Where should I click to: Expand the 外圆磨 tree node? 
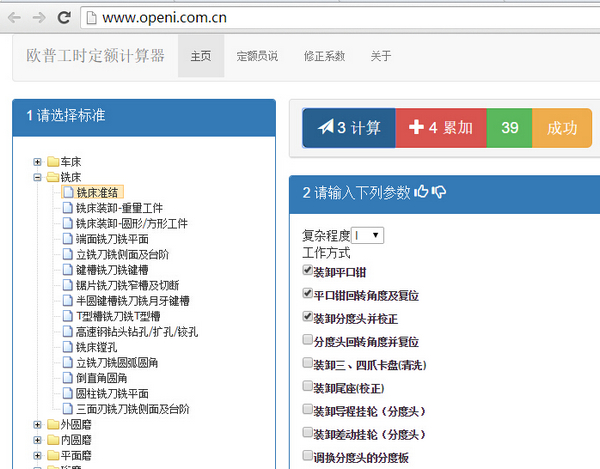coord(37,424)
